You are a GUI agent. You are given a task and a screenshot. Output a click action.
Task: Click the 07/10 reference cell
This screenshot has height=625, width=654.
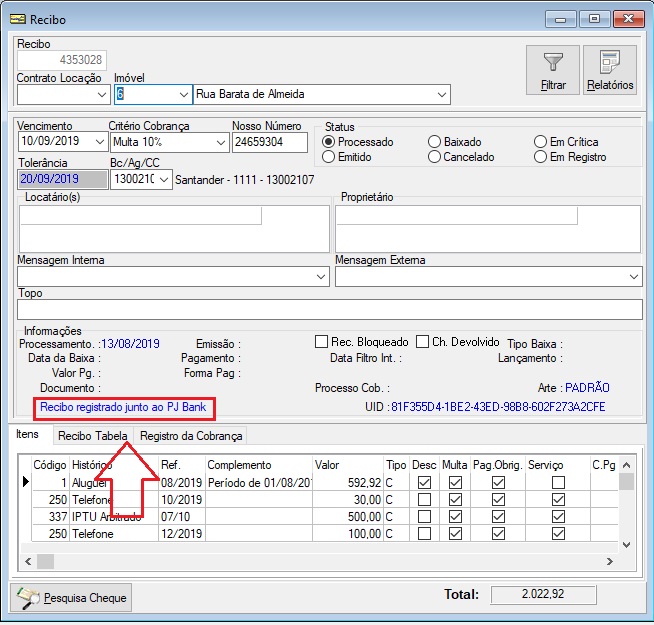pos(182,517)
